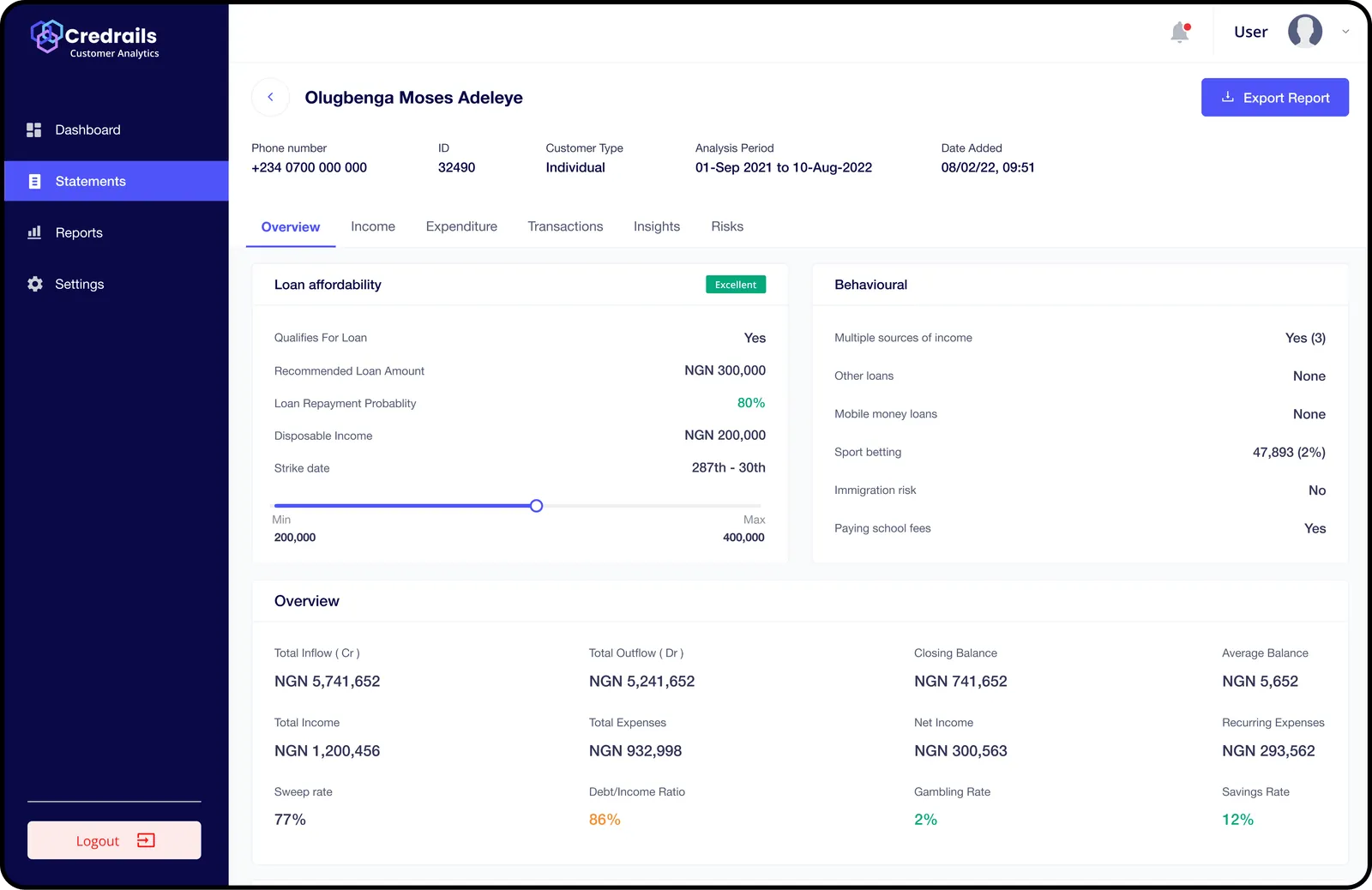Click the Logout button
Viewport: 1372px width, 890px height.
click(x=114, y=840)
